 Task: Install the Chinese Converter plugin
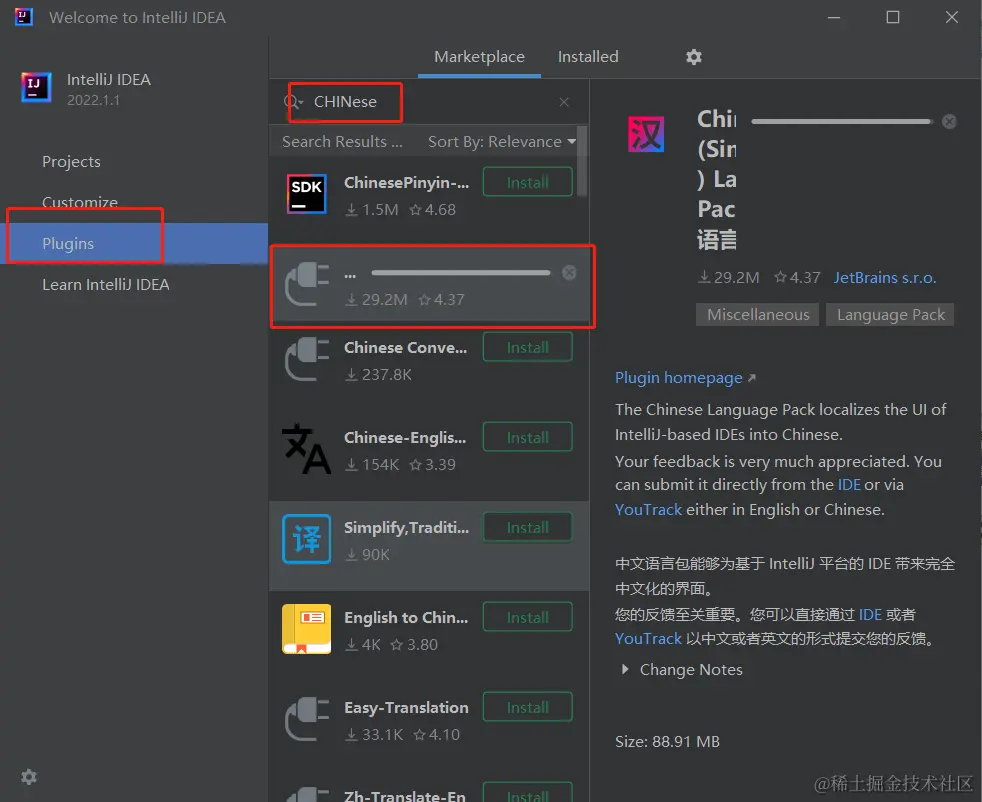(527, 347)
